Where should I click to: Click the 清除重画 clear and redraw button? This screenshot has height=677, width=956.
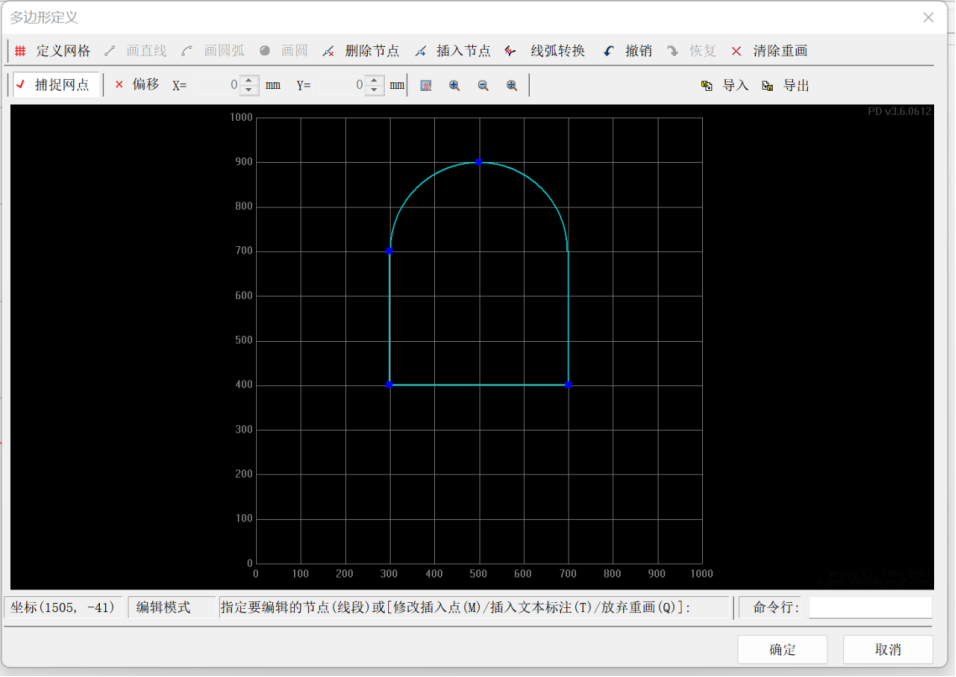[x=769, y=51]
